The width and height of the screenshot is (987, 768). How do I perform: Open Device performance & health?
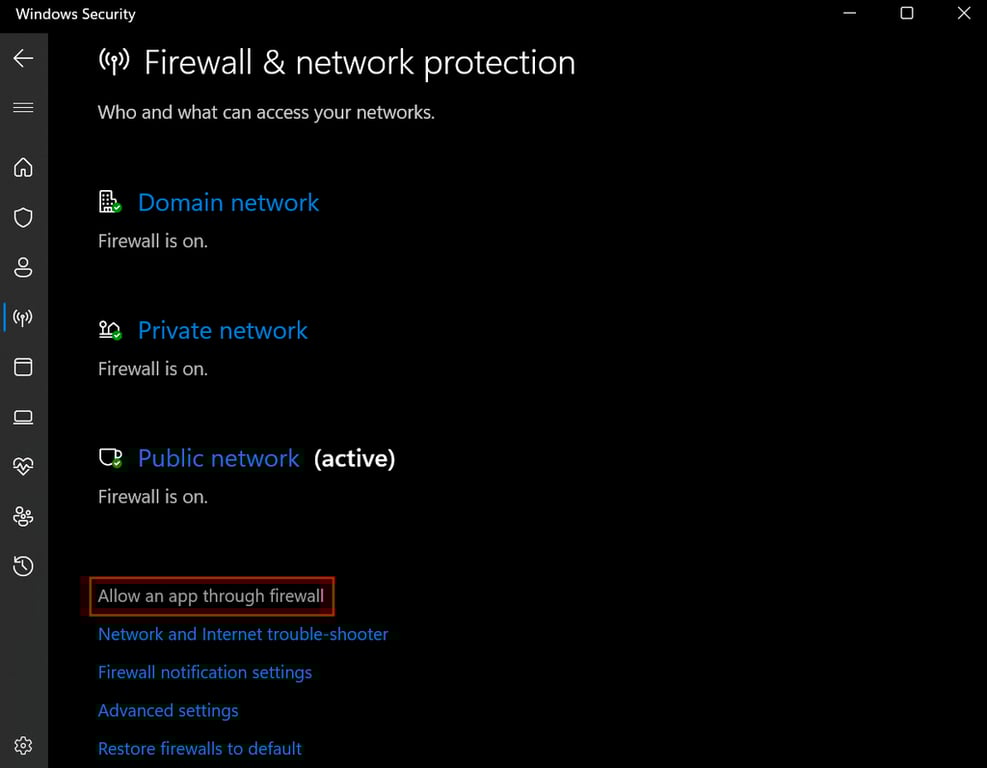[23, 466]
